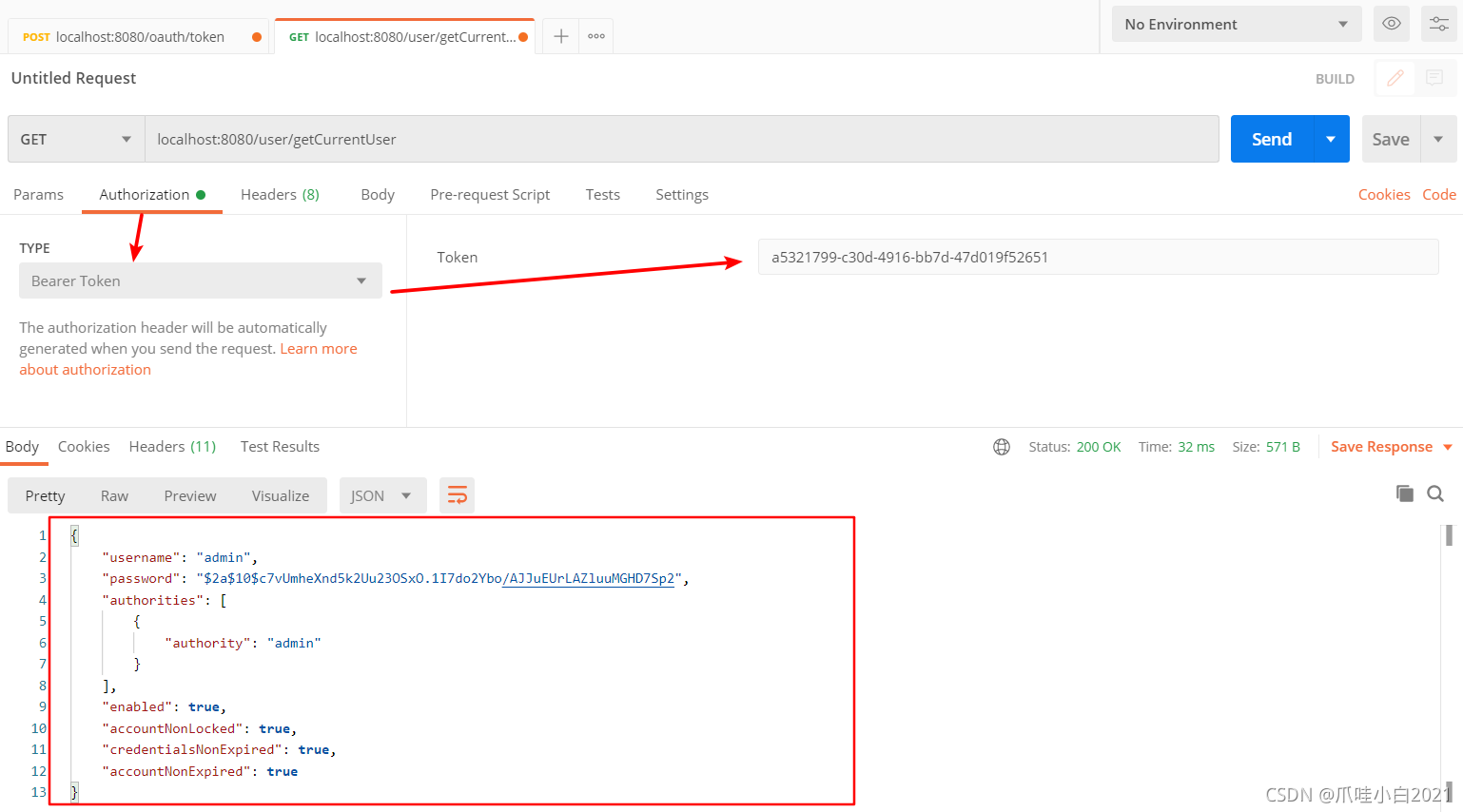This screenshot has width=1463, height=812.
Task: Click the "authority": "admin" line
Action: pos(243,643)
